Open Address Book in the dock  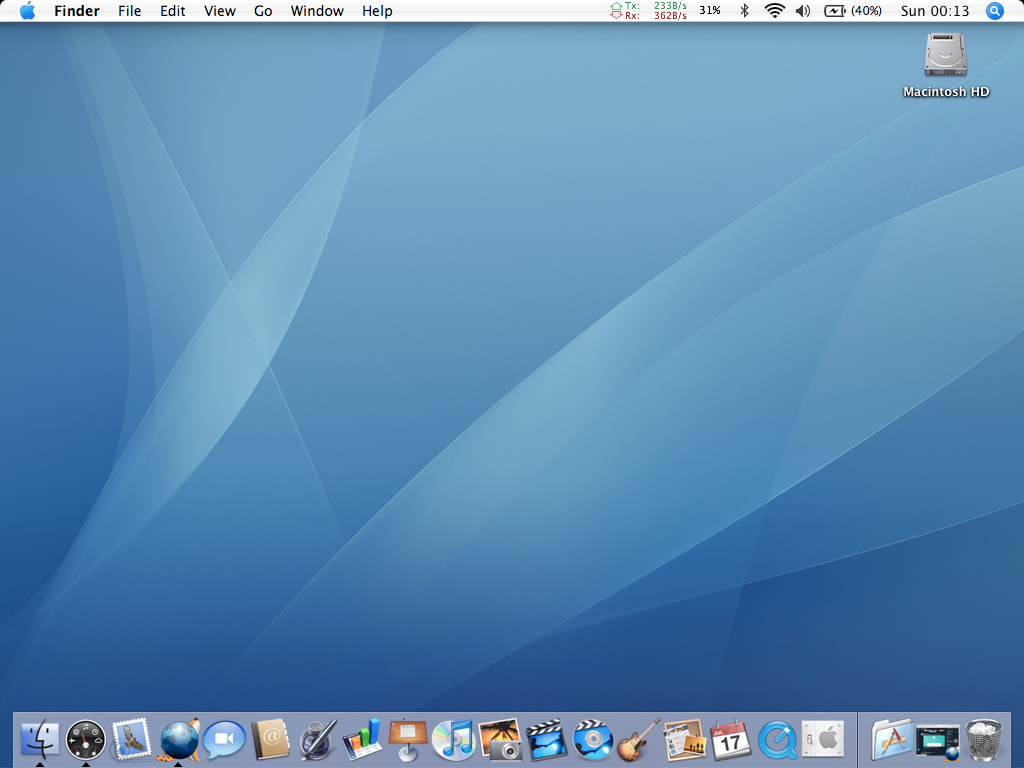pyautogui.click(x=270, y=740)
